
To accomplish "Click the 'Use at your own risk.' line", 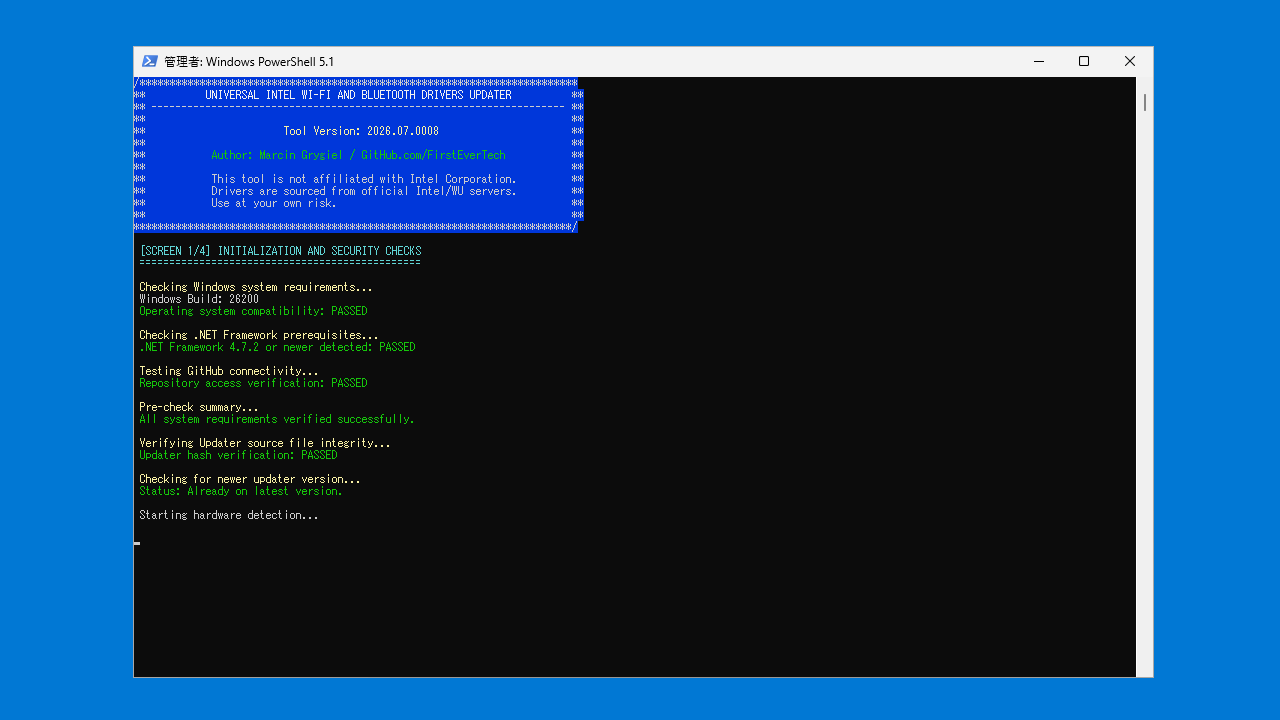I will 274,203.
